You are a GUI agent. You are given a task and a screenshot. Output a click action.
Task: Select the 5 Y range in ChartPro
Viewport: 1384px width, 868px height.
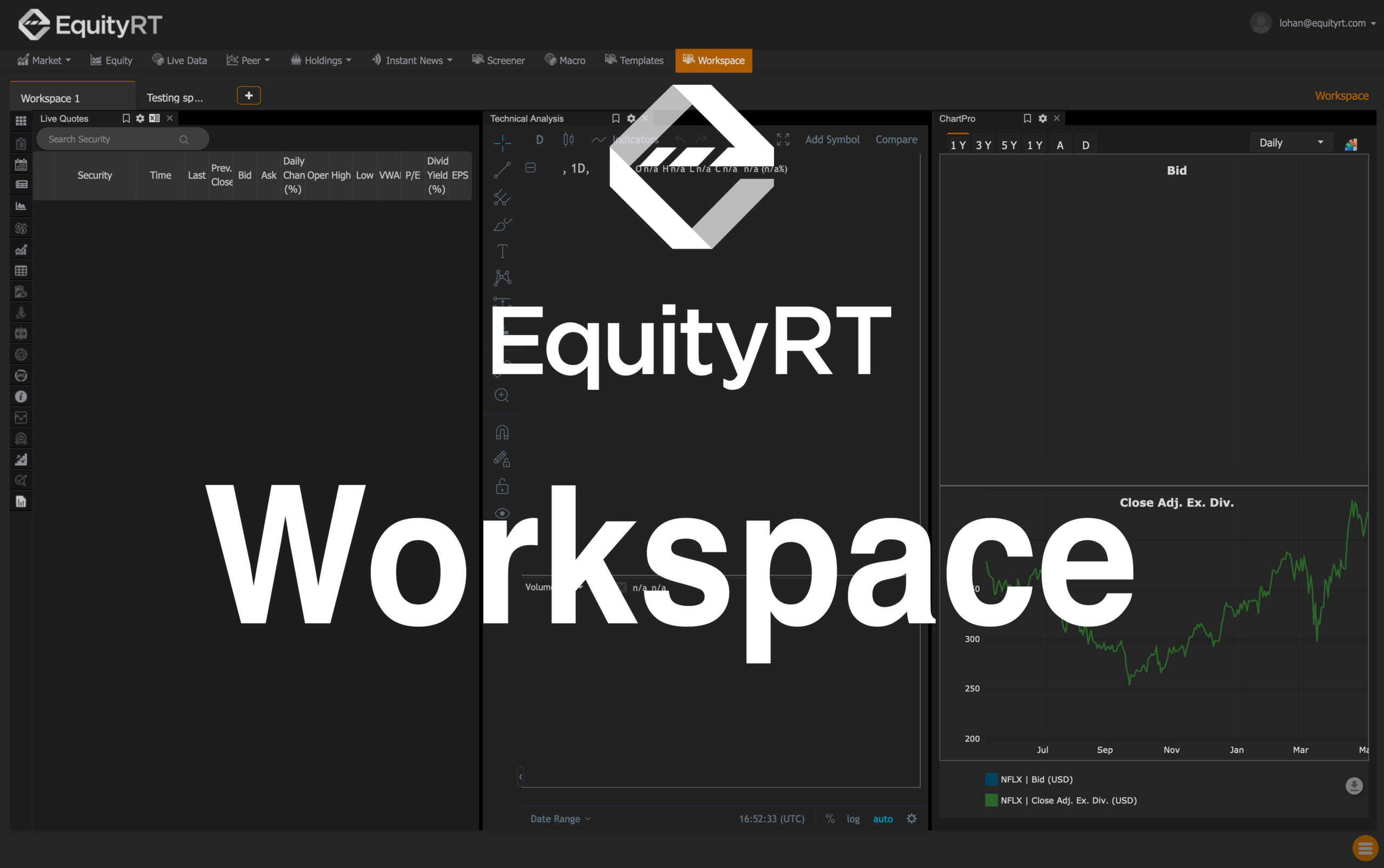tap(1009, 145)
